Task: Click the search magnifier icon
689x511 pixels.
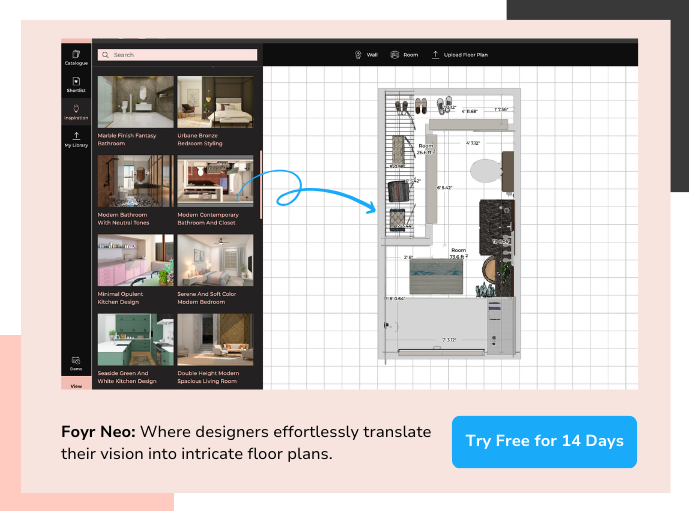Action: [x=105, y=55]
